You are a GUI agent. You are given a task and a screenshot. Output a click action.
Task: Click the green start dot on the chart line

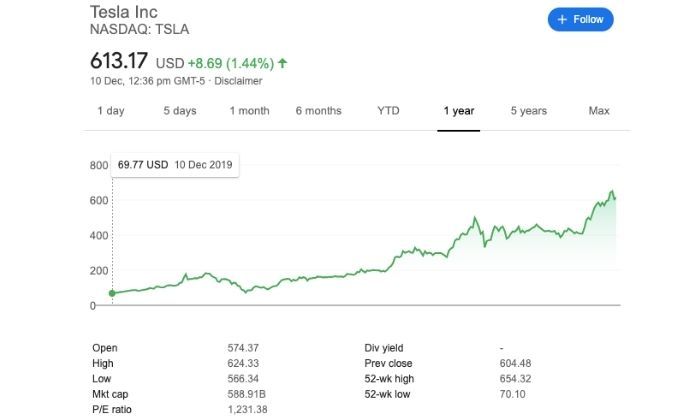click(x=112, y=293)
